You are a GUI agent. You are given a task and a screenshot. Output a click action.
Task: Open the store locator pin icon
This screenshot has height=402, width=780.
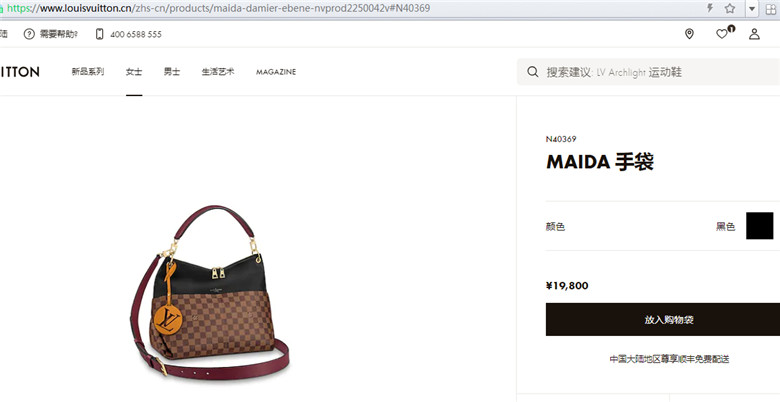(689, 34)
